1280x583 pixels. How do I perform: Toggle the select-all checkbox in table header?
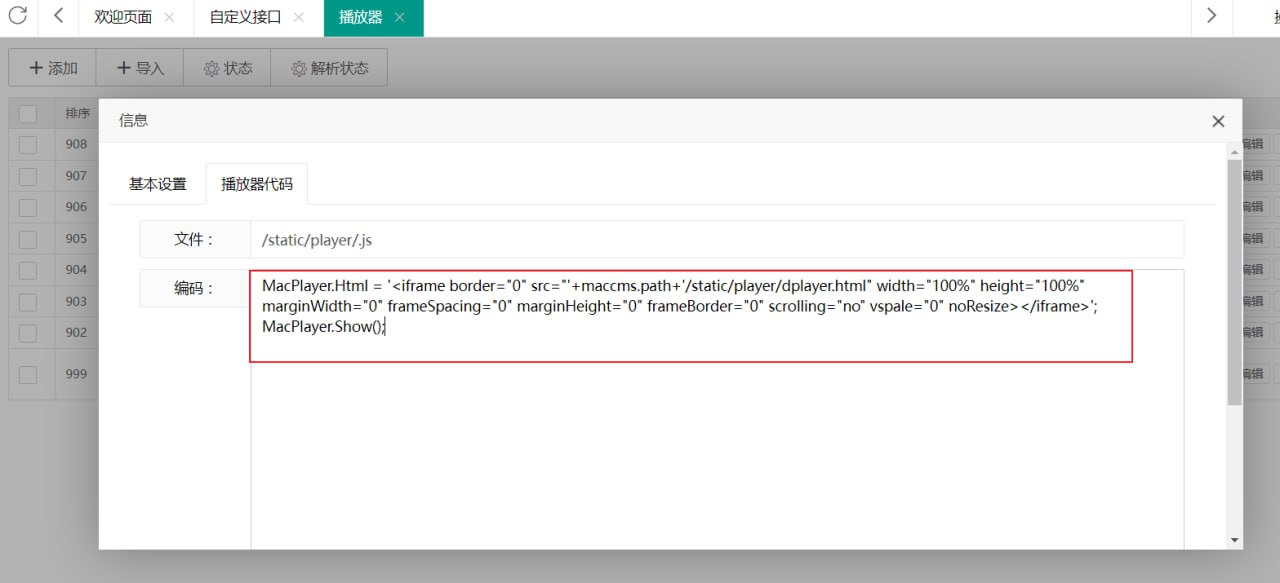[28, 113]
